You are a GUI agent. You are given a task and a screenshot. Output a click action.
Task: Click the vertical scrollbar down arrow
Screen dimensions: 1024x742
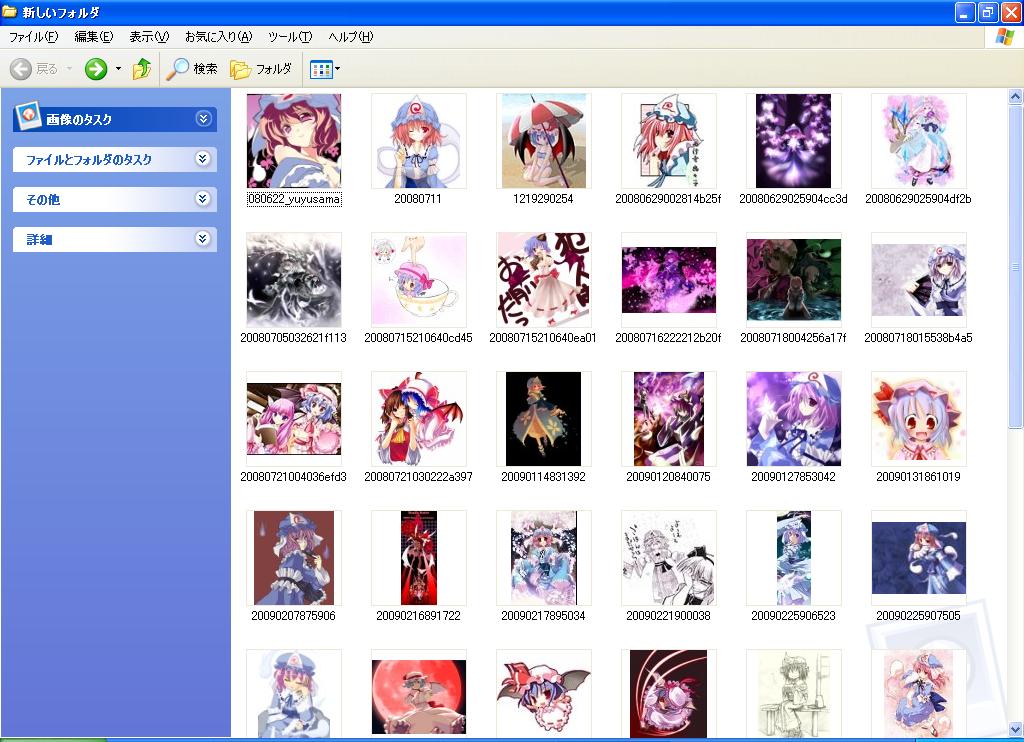coord(1015,728)
